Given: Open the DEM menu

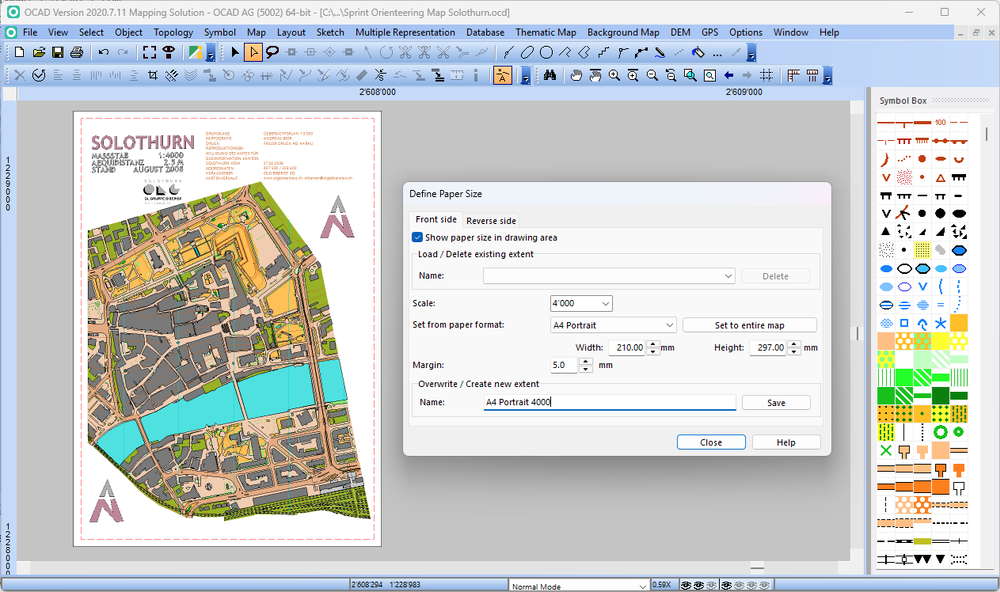Looking at the screenshot, I should 680,32.
